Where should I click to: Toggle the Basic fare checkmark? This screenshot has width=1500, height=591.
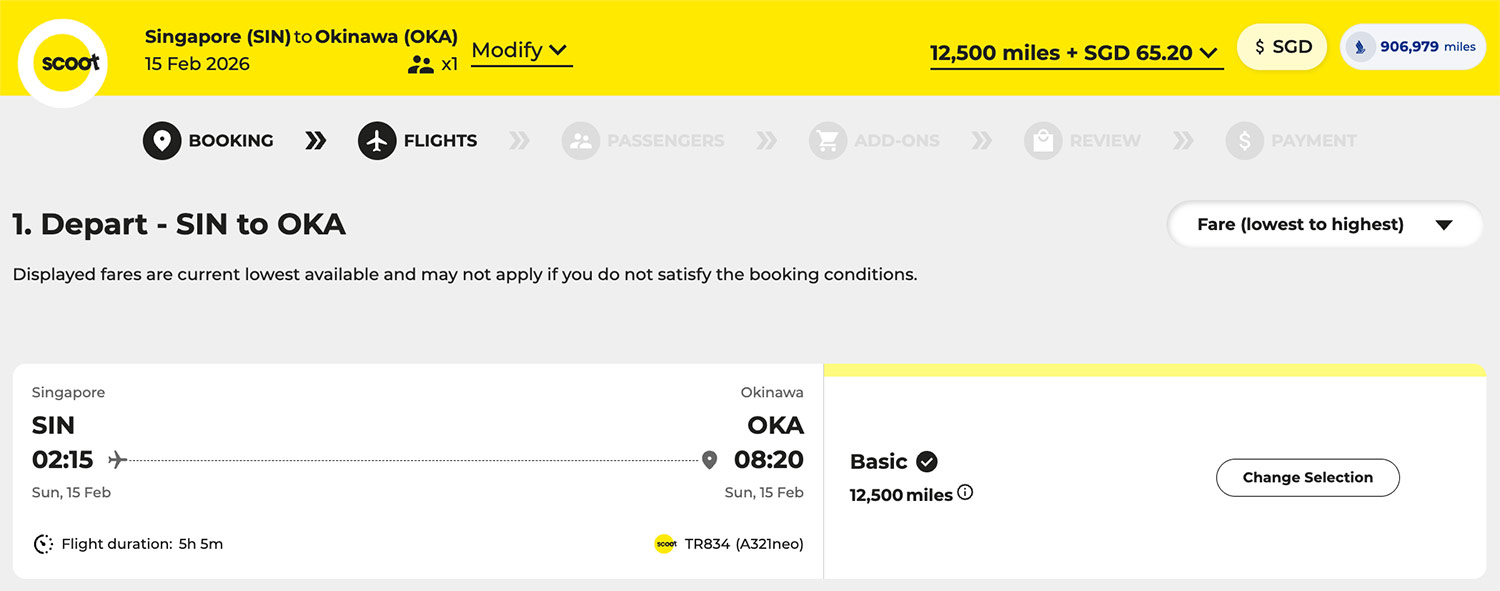point(927,461)
